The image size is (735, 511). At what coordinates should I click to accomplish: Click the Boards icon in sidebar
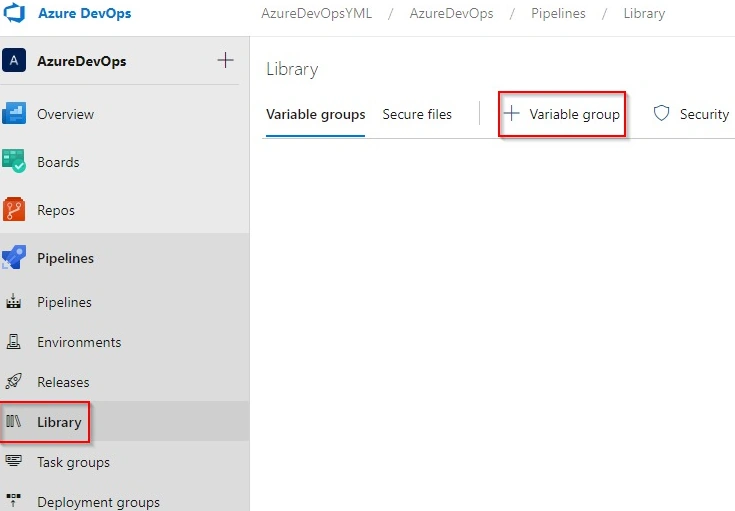click(x=14, y=161)
